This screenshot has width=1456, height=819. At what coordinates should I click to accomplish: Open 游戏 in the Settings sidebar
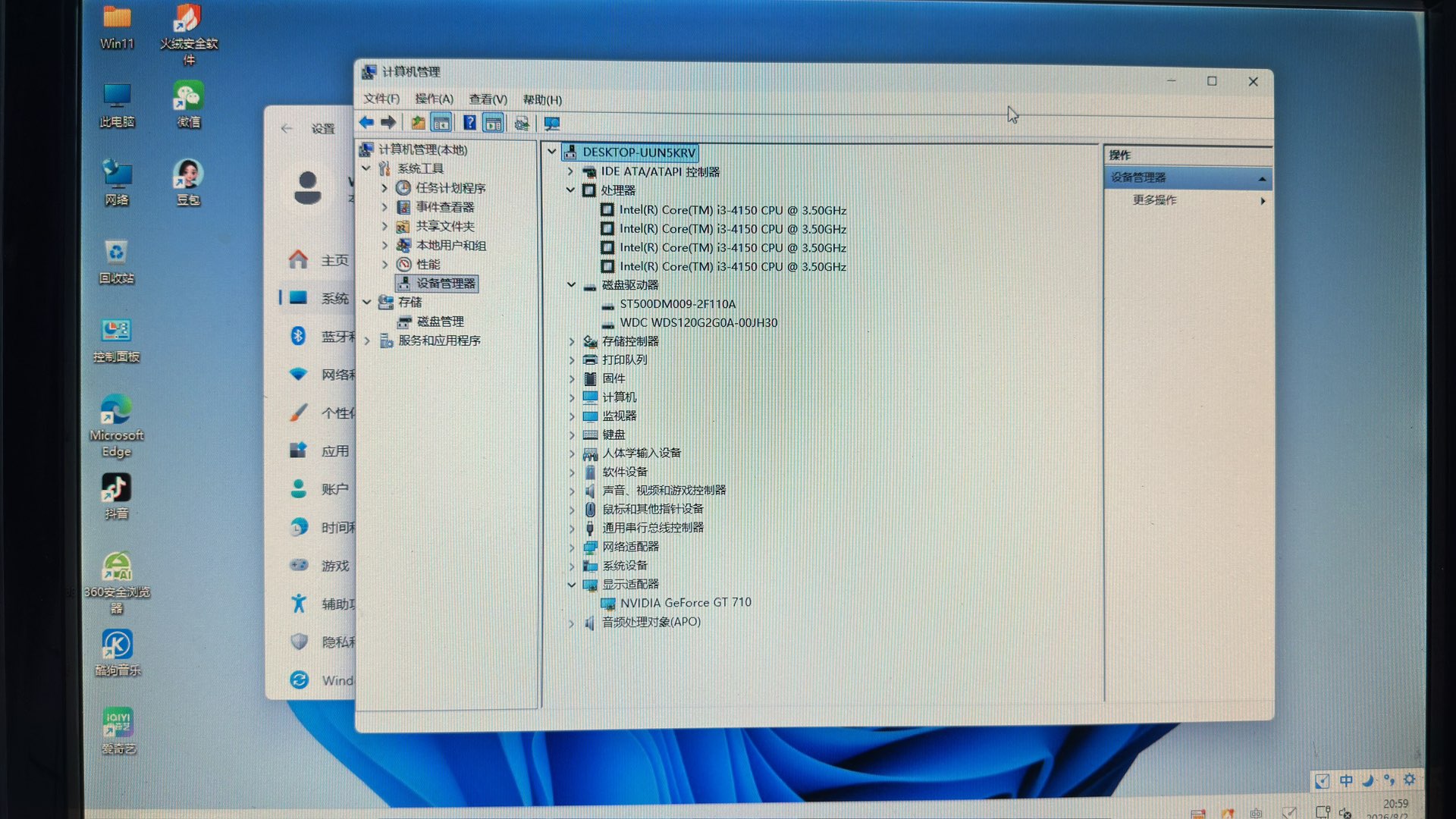pyautogui.click(x=318, y=566)
